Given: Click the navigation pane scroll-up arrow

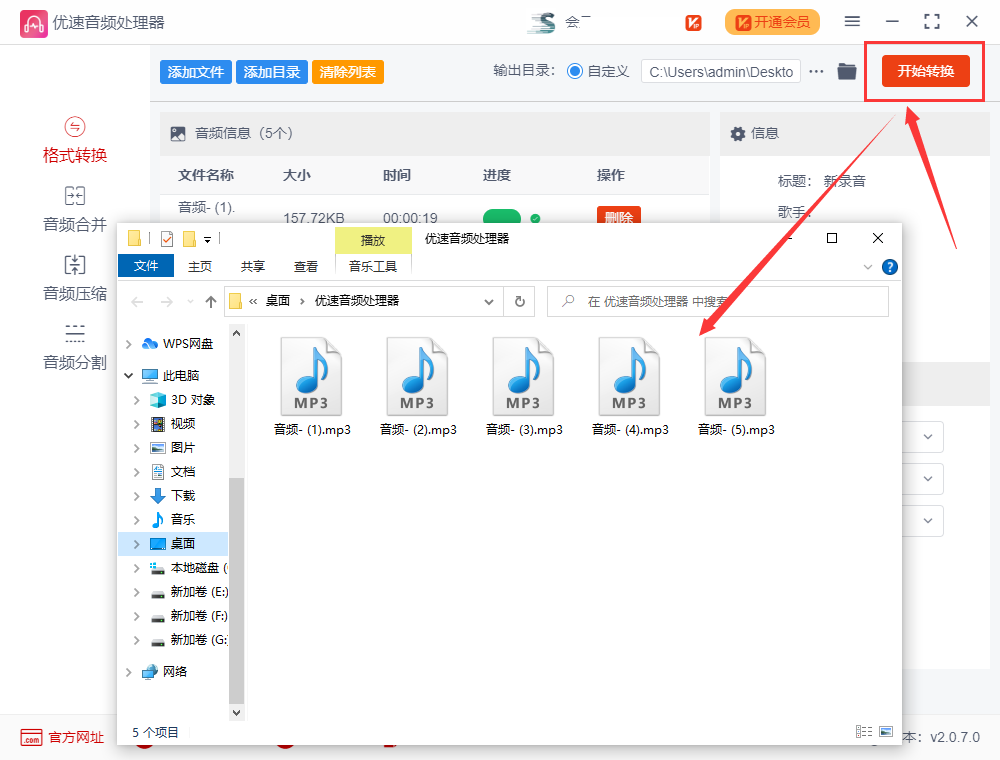Looking at the screenshot, I should [237, 333].
